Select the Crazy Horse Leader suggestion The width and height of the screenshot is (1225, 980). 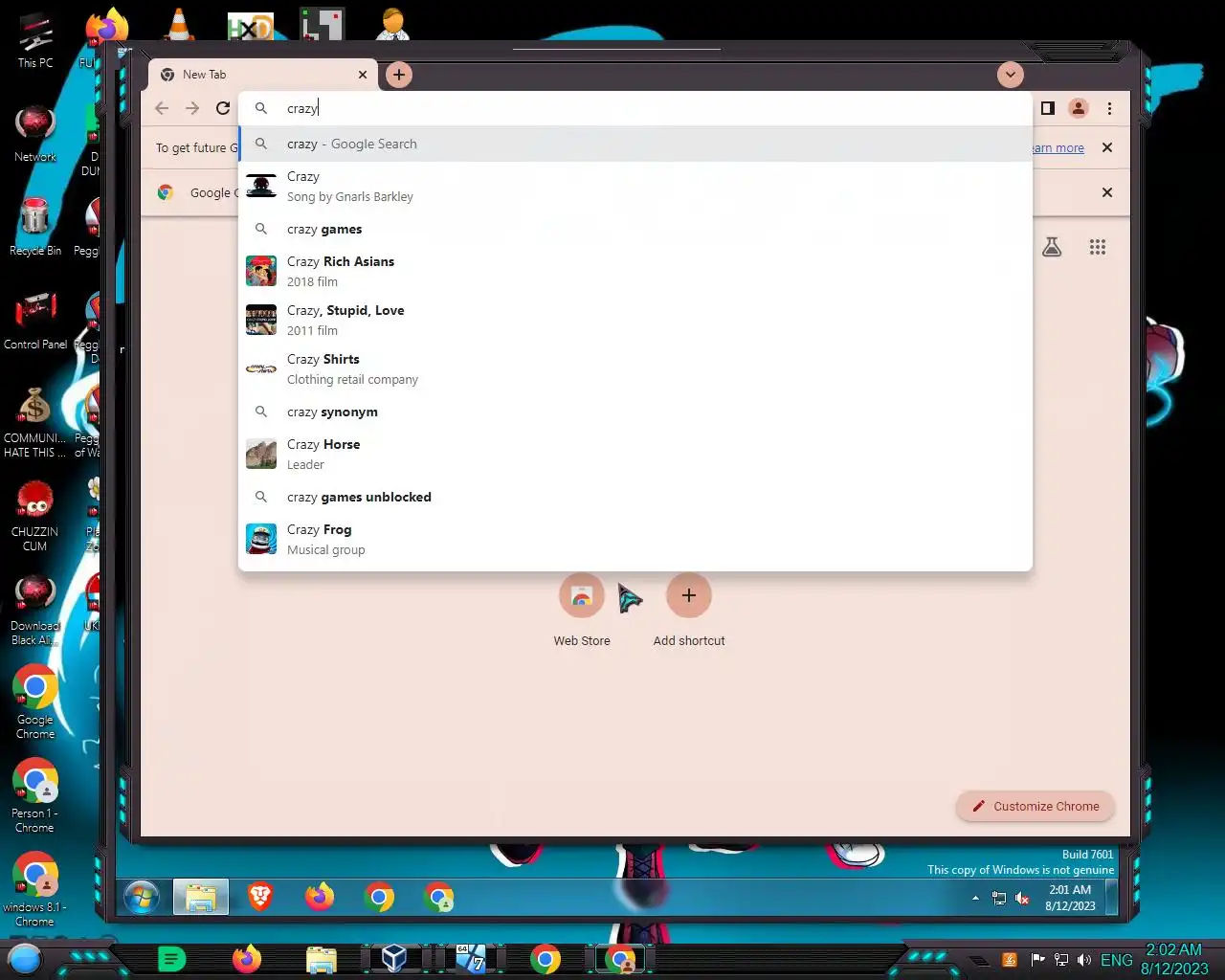(635, 454)
